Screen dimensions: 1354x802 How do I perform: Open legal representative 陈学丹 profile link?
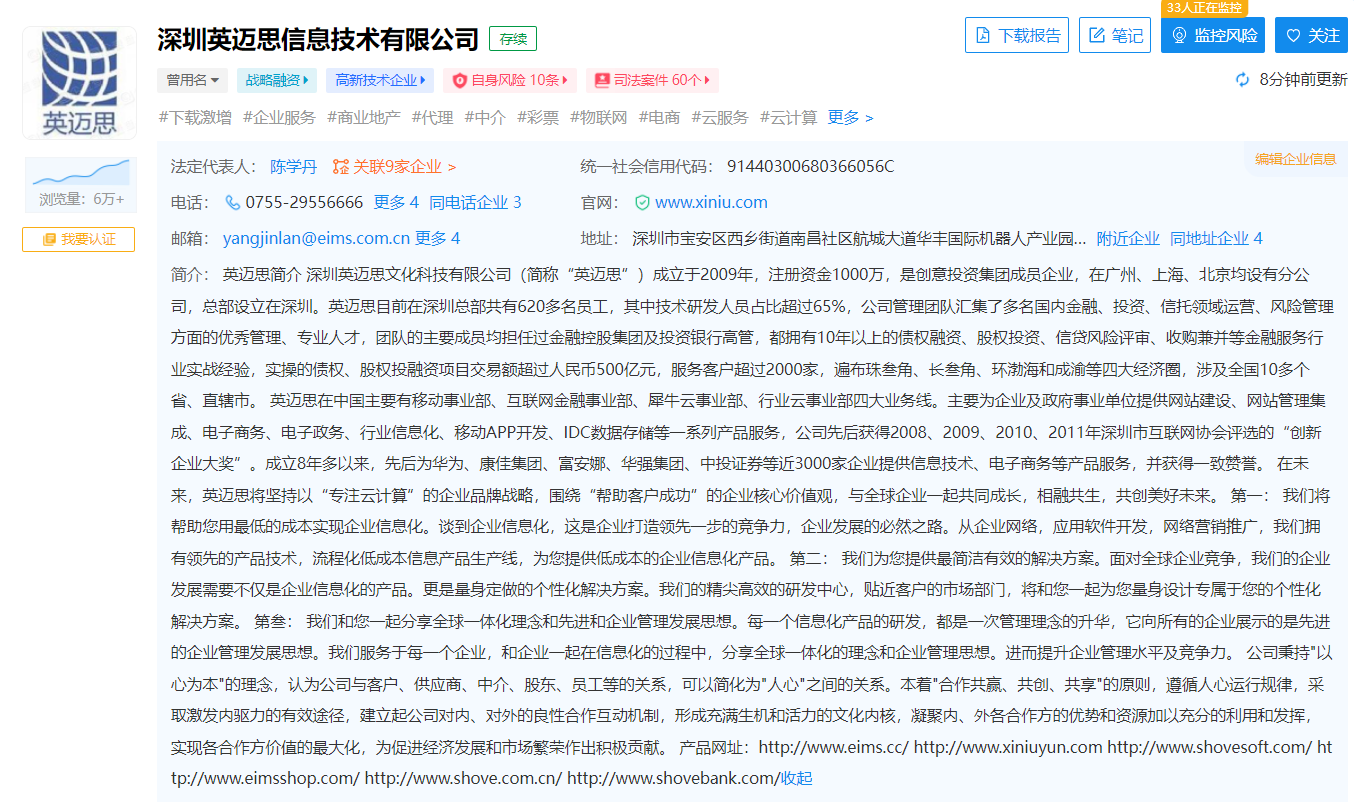click(293, 167)
